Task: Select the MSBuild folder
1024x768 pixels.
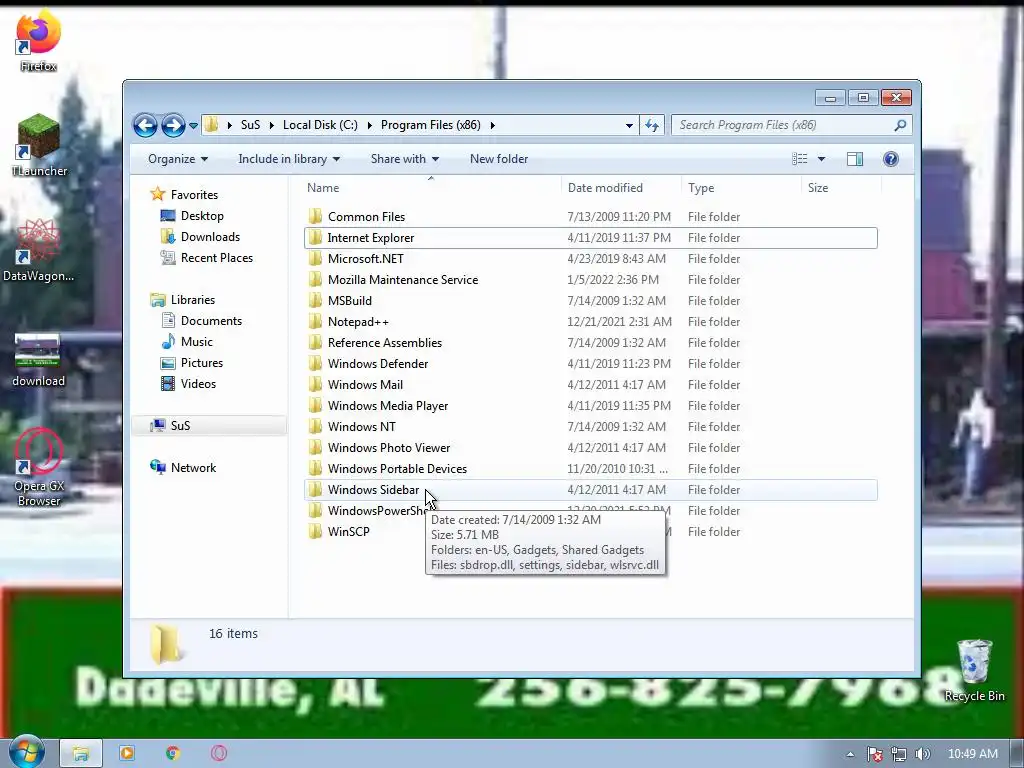Action: point(590,300)
